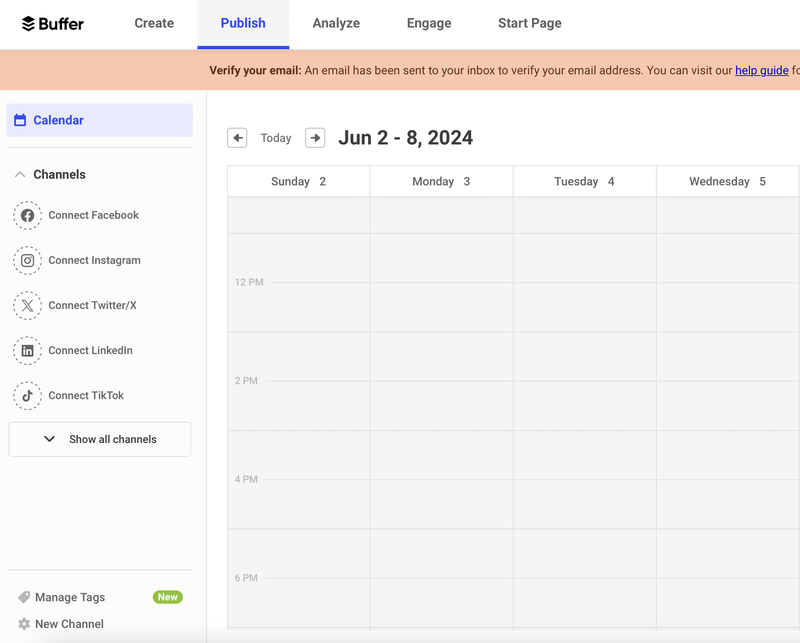
Task: Select Calendar in the sidebar
Action: pos(99,120)
